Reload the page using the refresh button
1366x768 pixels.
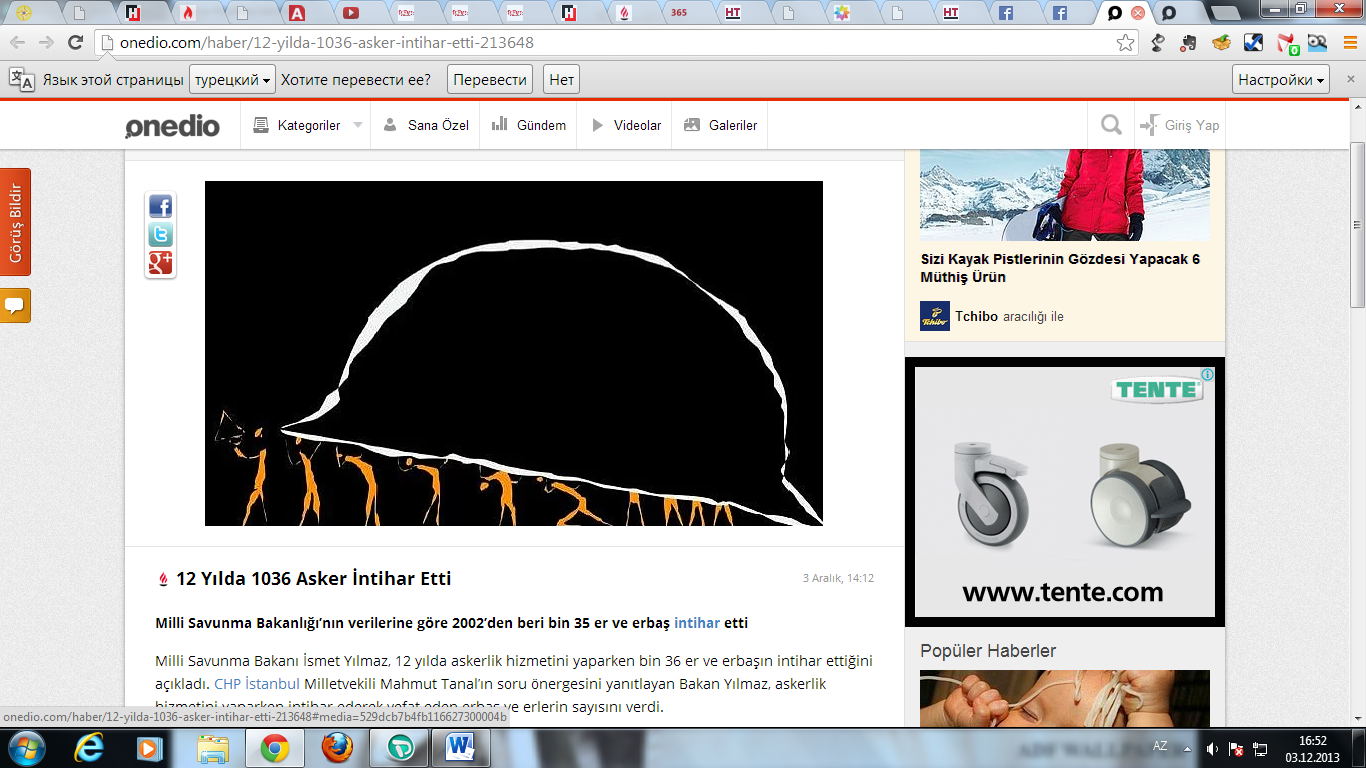(x=75, y=43)
